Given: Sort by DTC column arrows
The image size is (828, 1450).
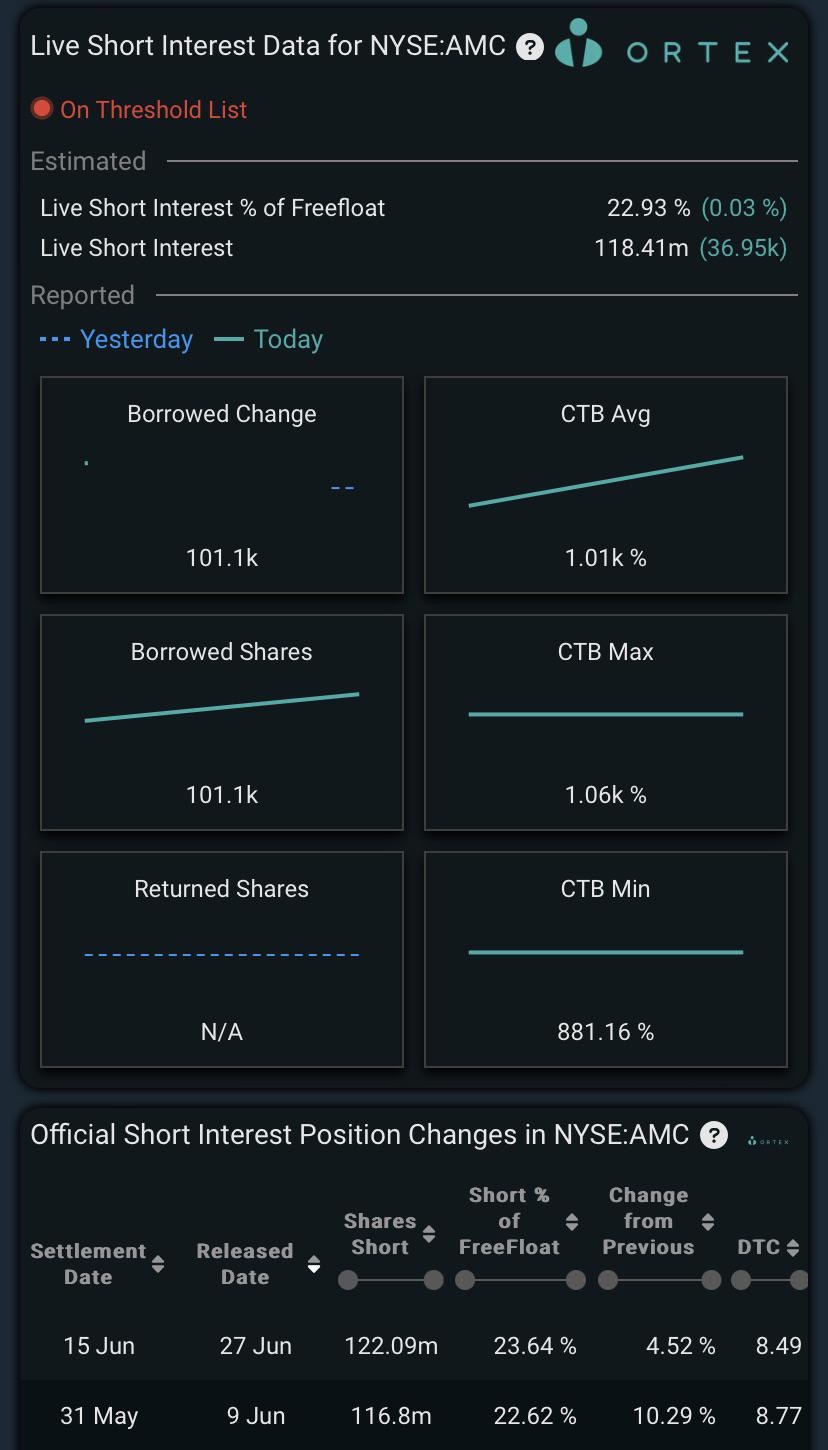Looking at the screenshot, I should tap(792, 1247).
